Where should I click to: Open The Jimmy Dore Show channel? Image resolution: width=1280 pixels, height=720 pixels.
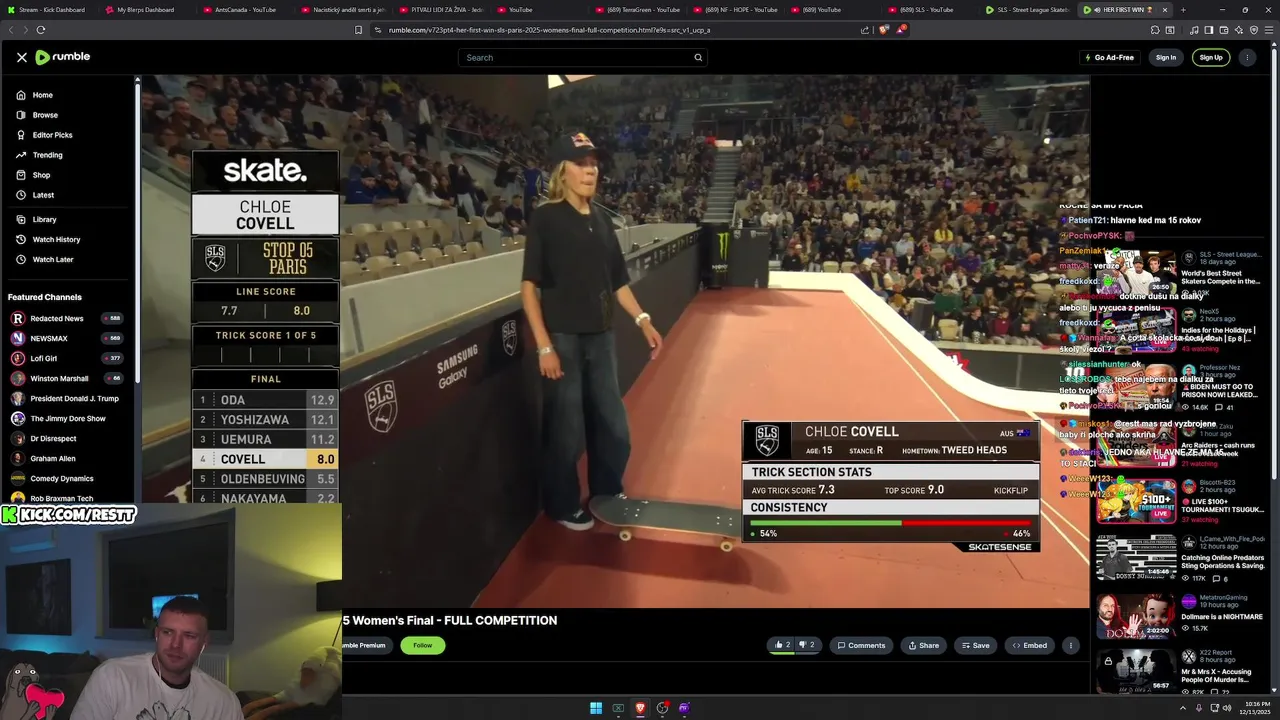[x=68, y=418]
